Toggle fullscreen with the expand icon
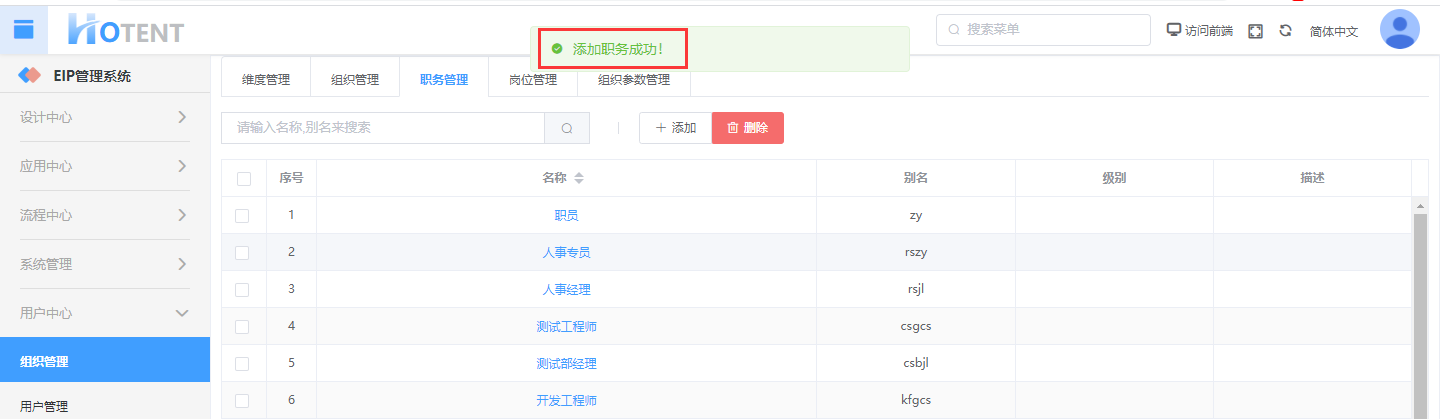Image resolution: width=1440 pixels, height=419 pixels. [1256, 31]
